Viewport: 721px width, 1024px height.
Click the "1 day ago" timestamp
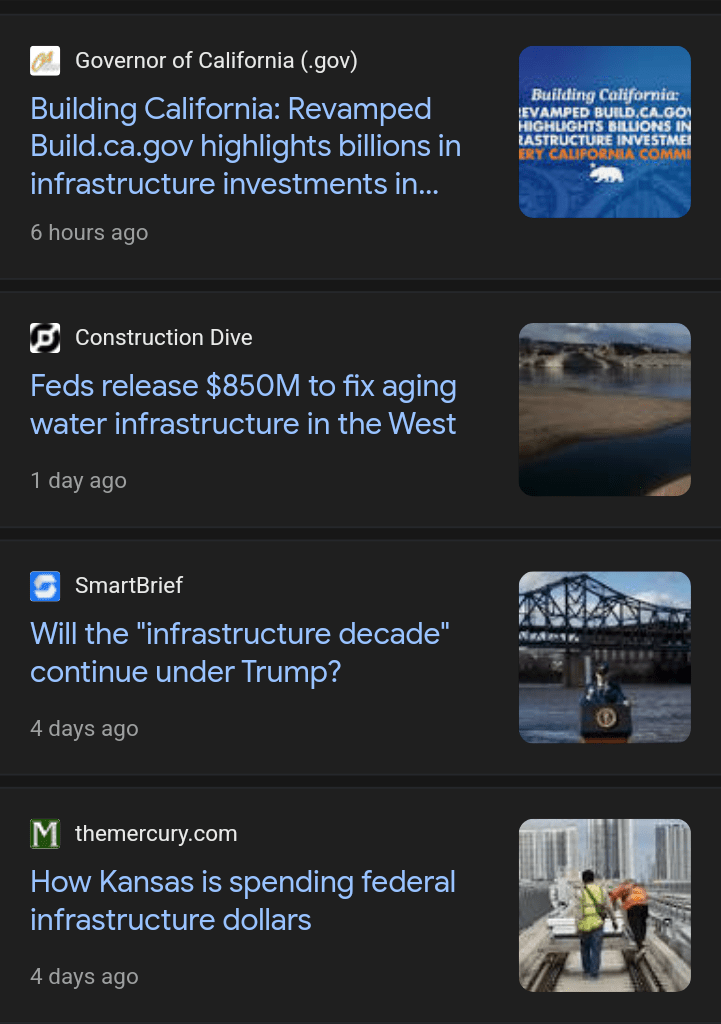coord(78,481)
